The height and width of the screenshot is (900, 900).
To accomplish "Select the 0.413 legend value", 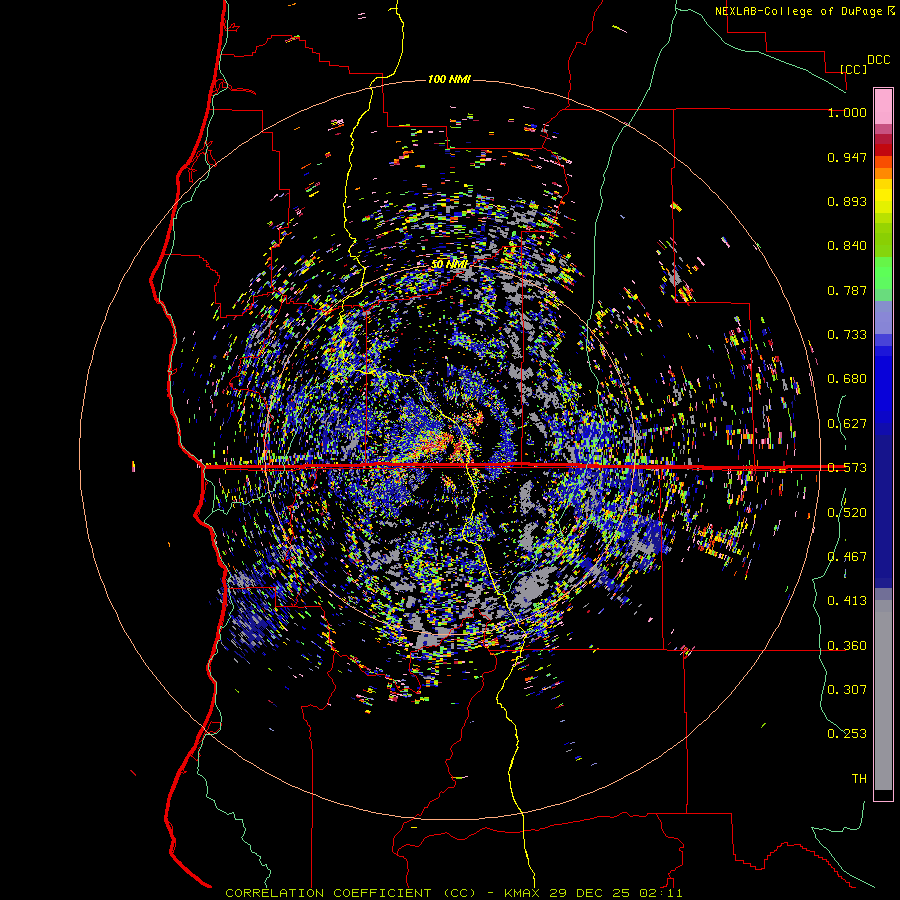I will point(847,601).
